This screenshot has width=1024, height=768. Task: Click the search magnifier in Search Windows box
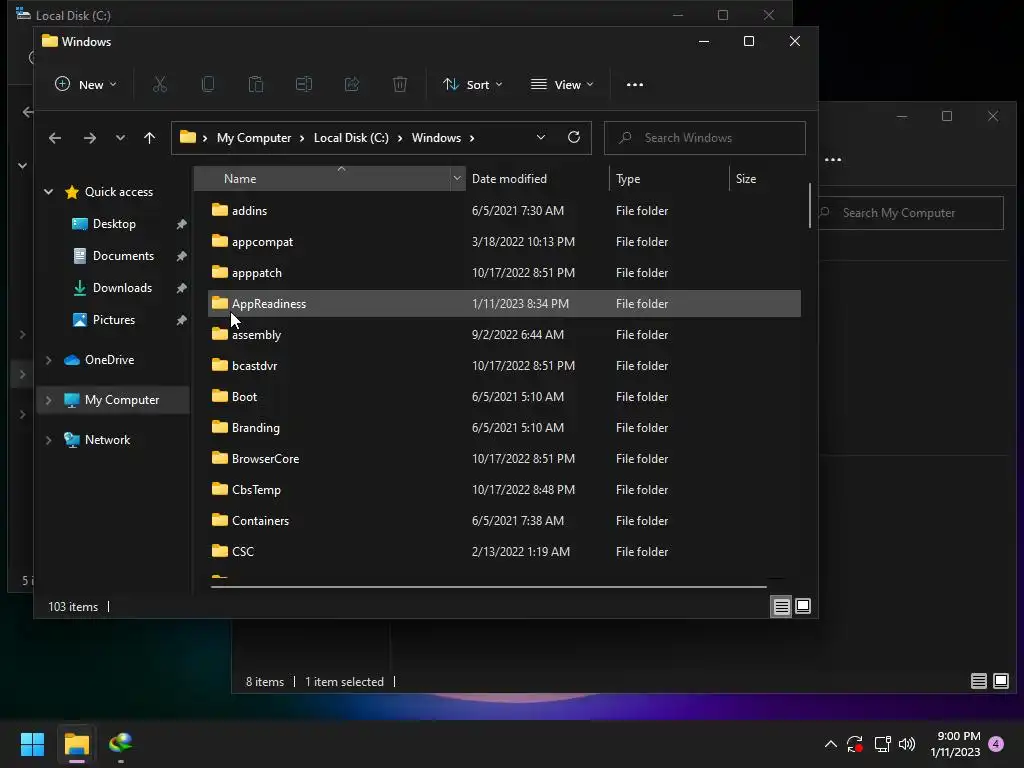coord(625,138)
